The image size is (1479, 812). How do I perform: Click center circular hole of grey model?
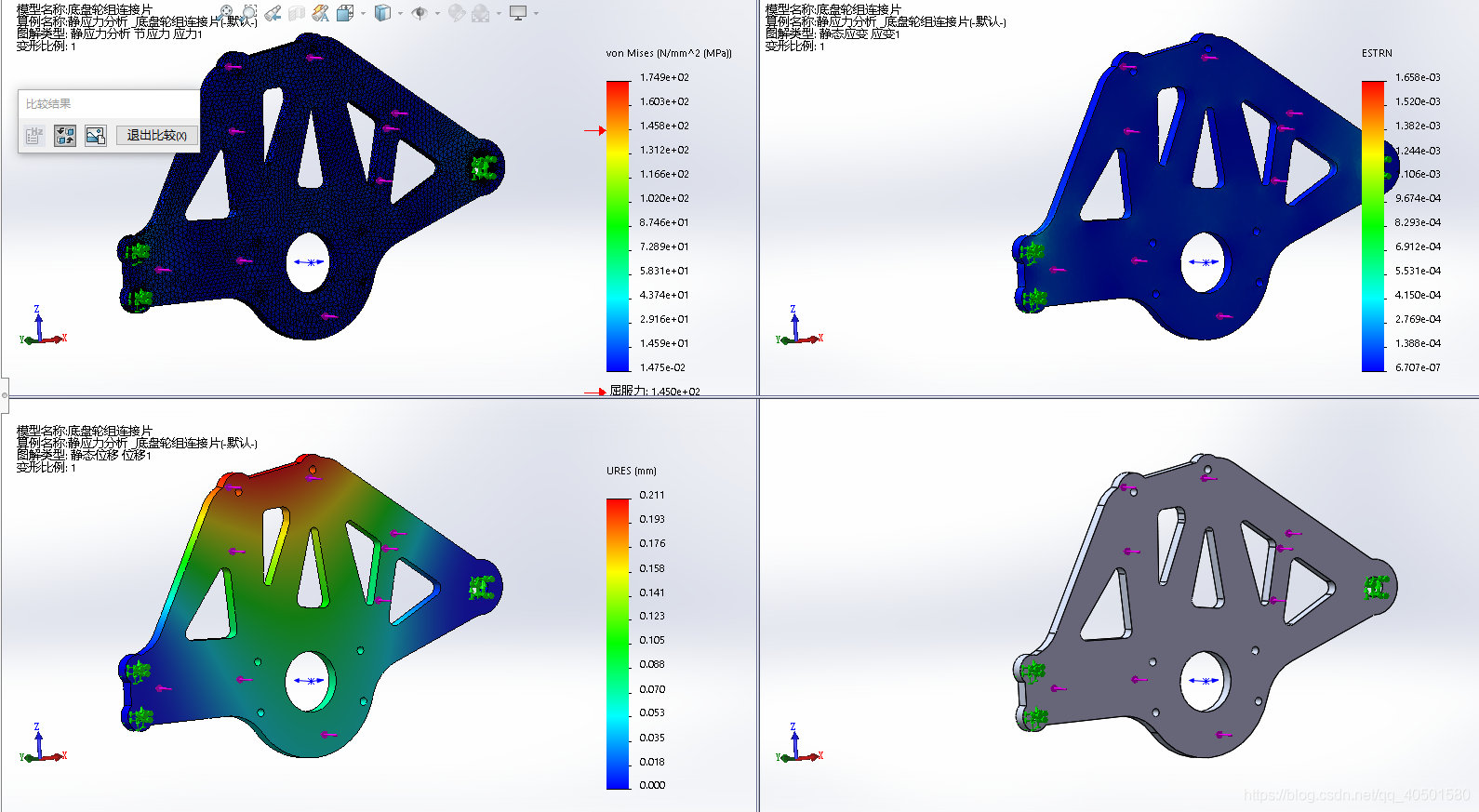(x=1204, y=681)
